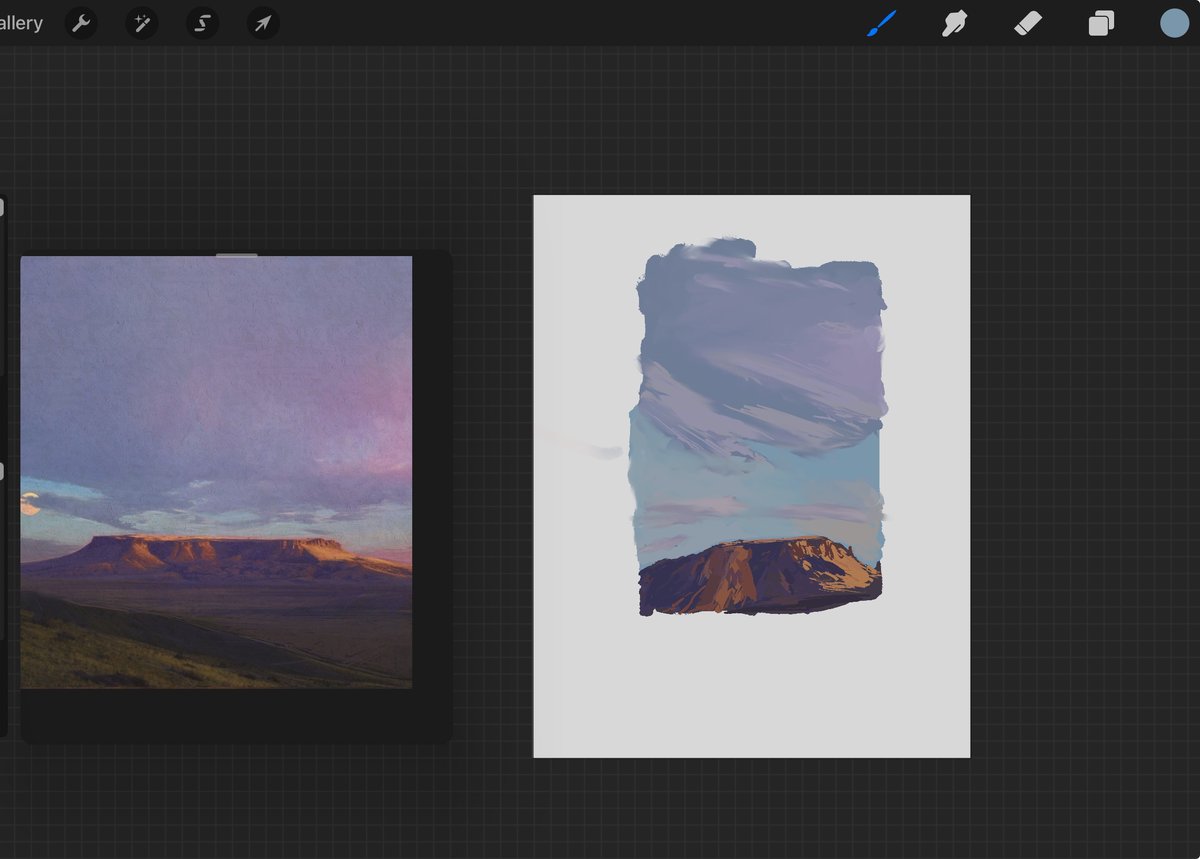
Task: Activate the Transform arrow tool
Action: click(x=263, y=23)
